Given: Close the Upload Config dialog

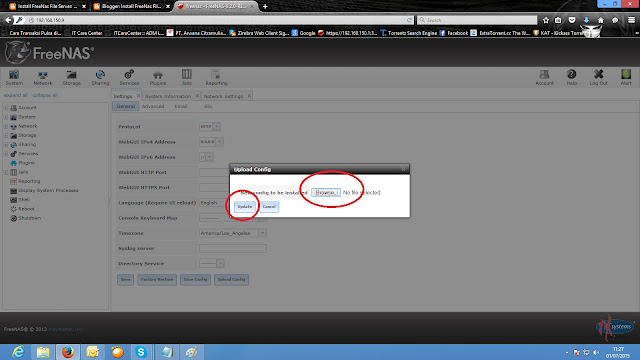Looking at the screenshot, I should 403,169.
